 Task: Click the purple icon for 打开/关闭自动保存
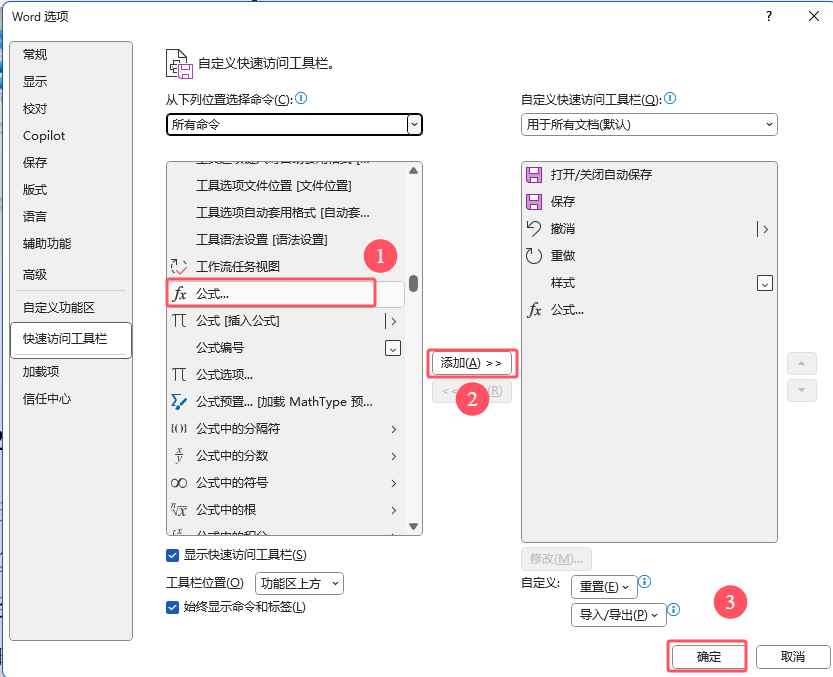[x=534, y=174]
